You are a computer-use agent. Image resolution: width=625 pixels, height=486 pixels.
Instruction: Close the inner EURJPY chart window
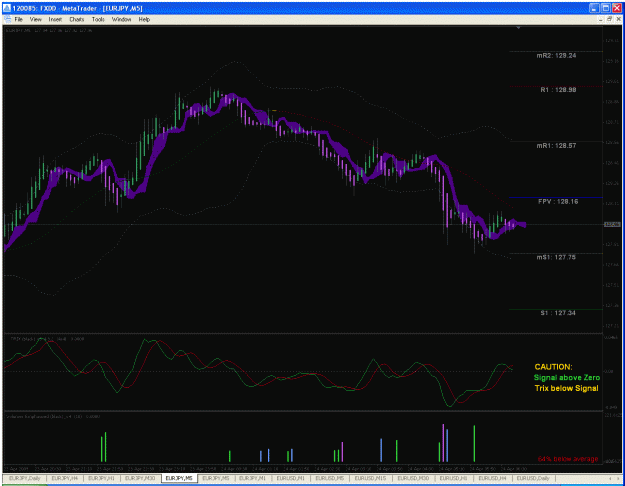619,19
